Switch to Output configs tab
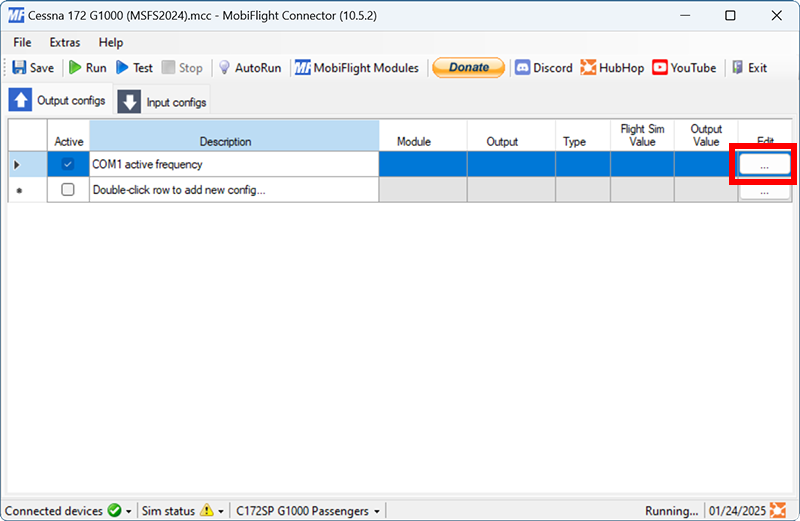 tap(57, 100)
